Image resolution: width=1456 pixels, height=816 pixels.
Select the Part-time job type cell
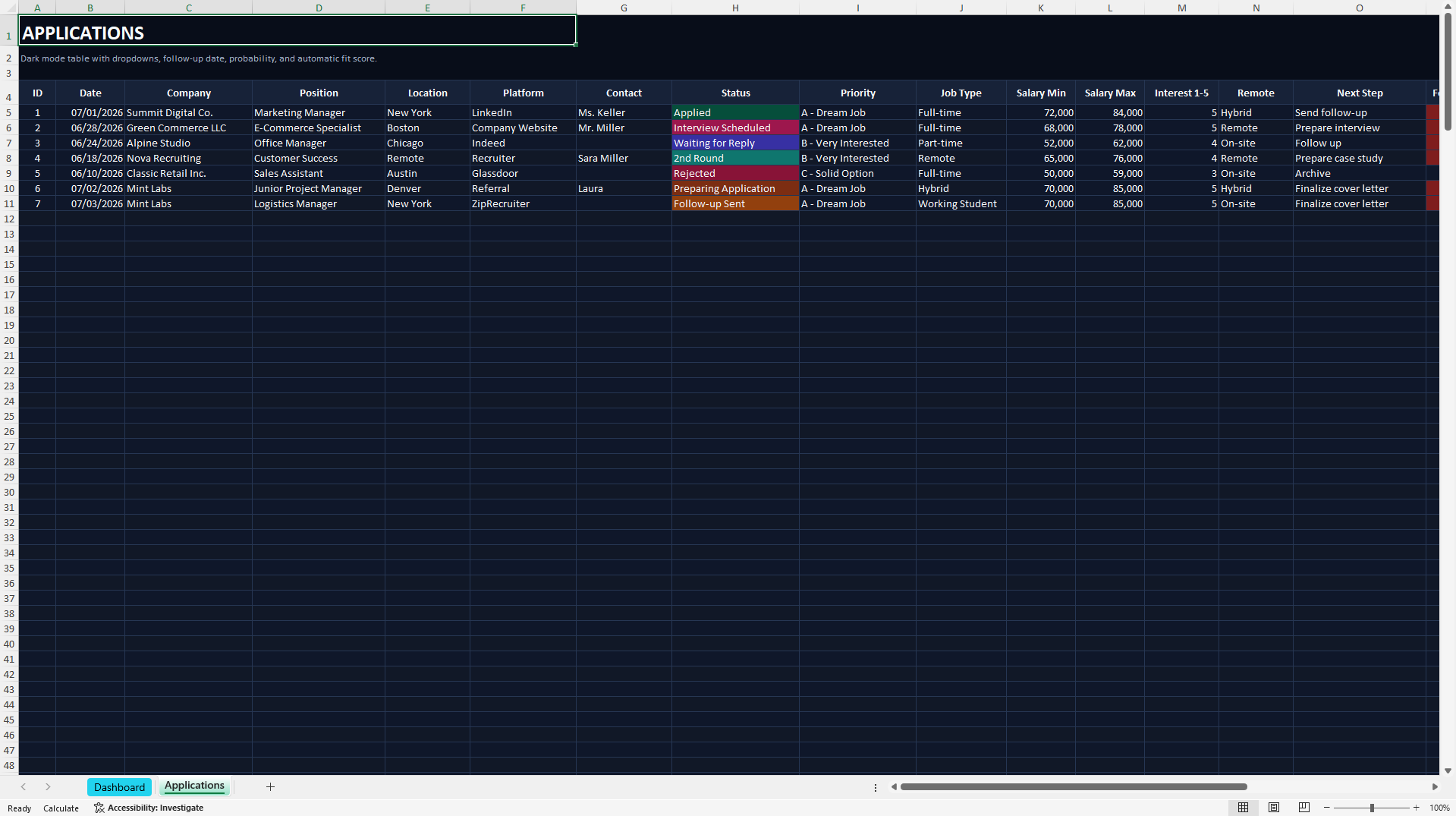pyautogui.click(x=961, y=143)
